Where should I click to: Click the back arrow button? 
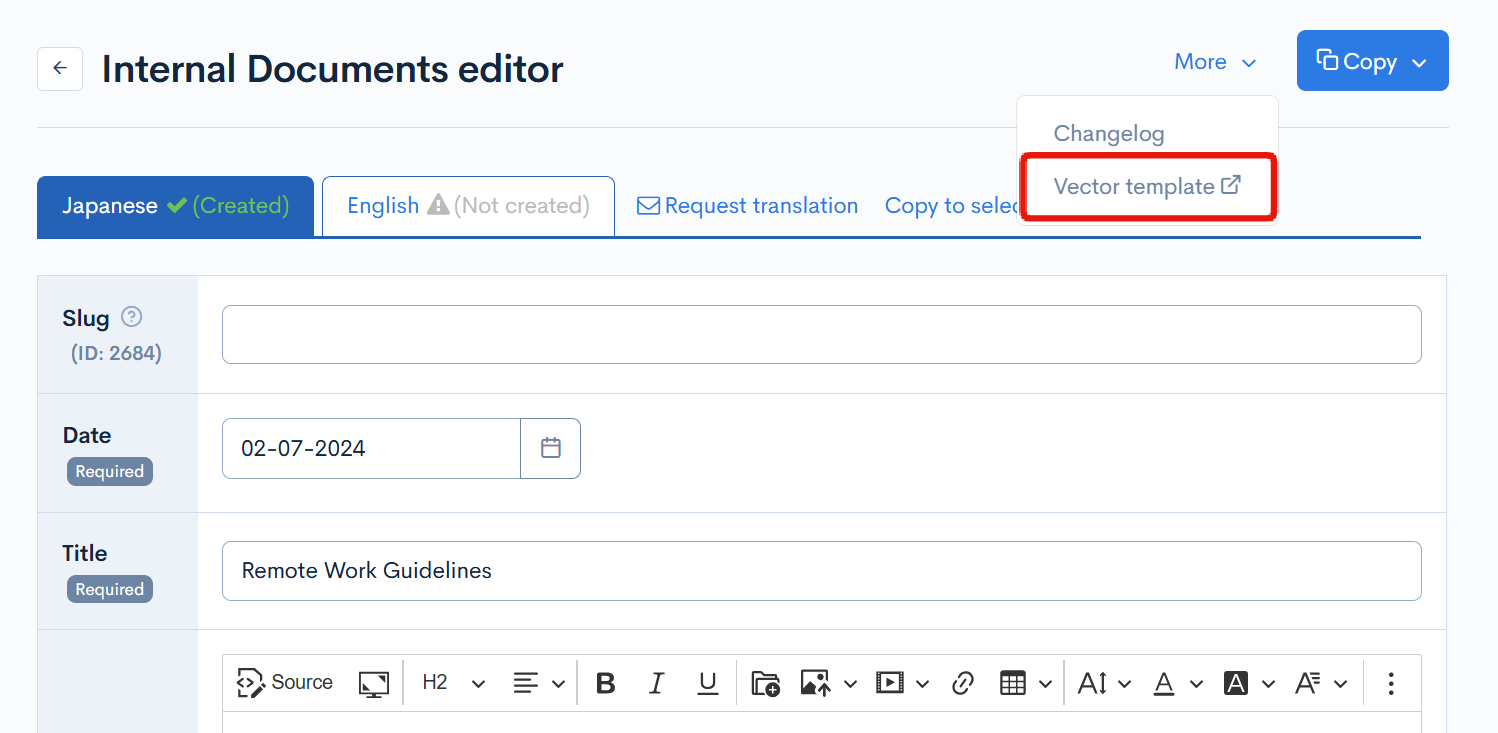[60, 69]
